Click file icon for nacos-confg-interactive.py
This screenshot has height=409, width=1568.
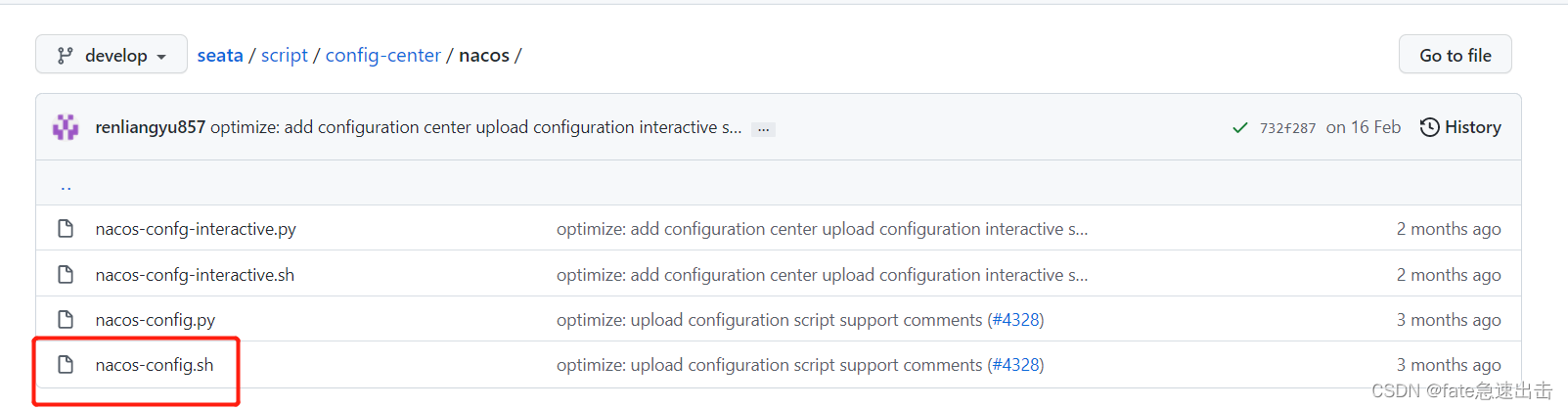pyautogui.click(x=66, y=229)
